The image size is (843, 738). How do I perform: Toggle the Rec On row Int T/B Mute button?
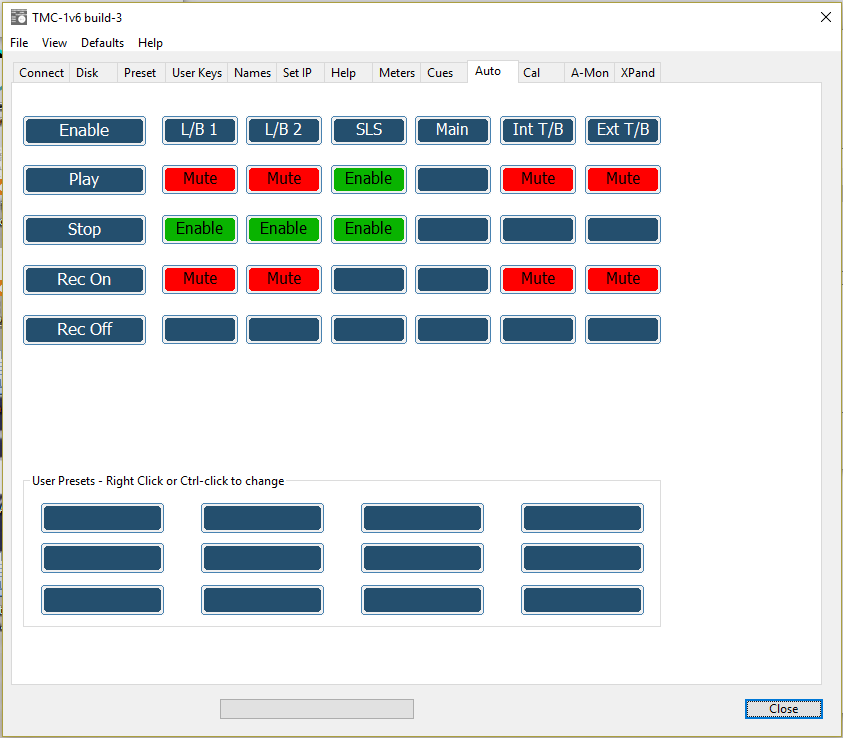pyautogui.click(x=538, y=279)
